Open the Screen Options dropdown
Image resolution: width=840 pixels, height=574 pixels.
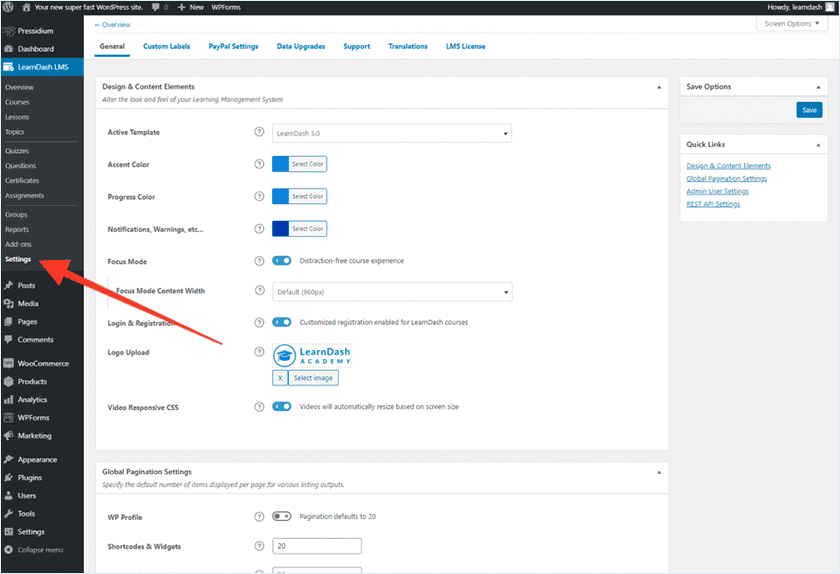pyautogui.click(x=792, y=24)
